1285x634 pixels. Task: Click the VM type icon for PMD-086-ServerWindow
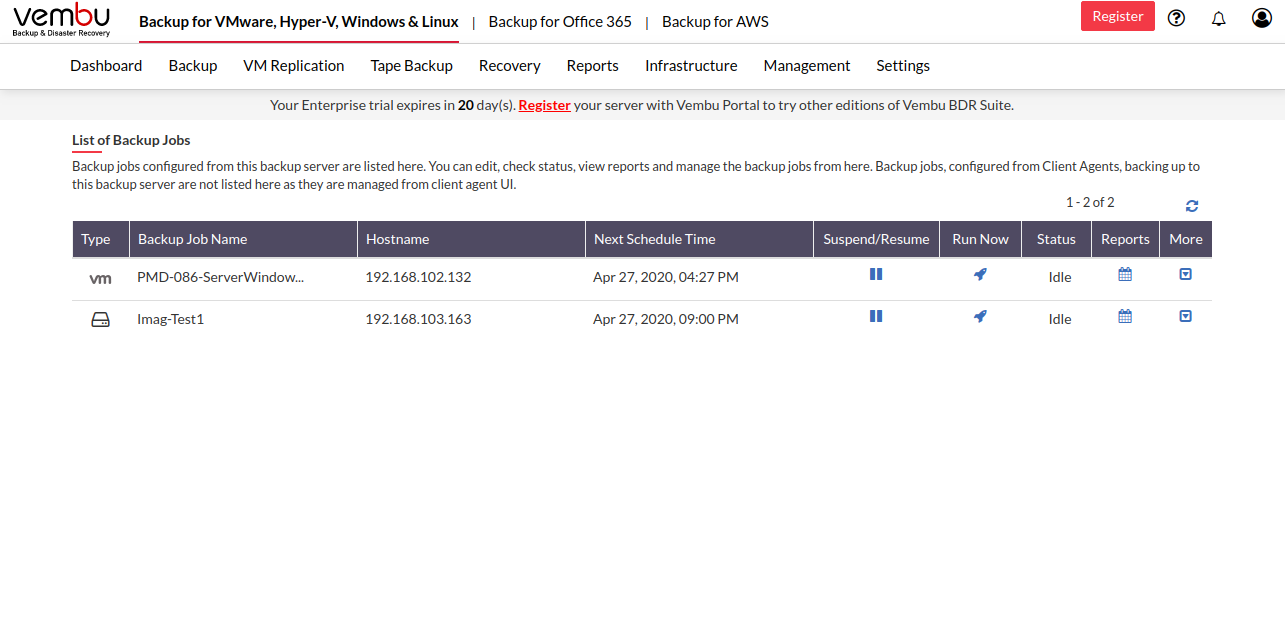[101, 278]
